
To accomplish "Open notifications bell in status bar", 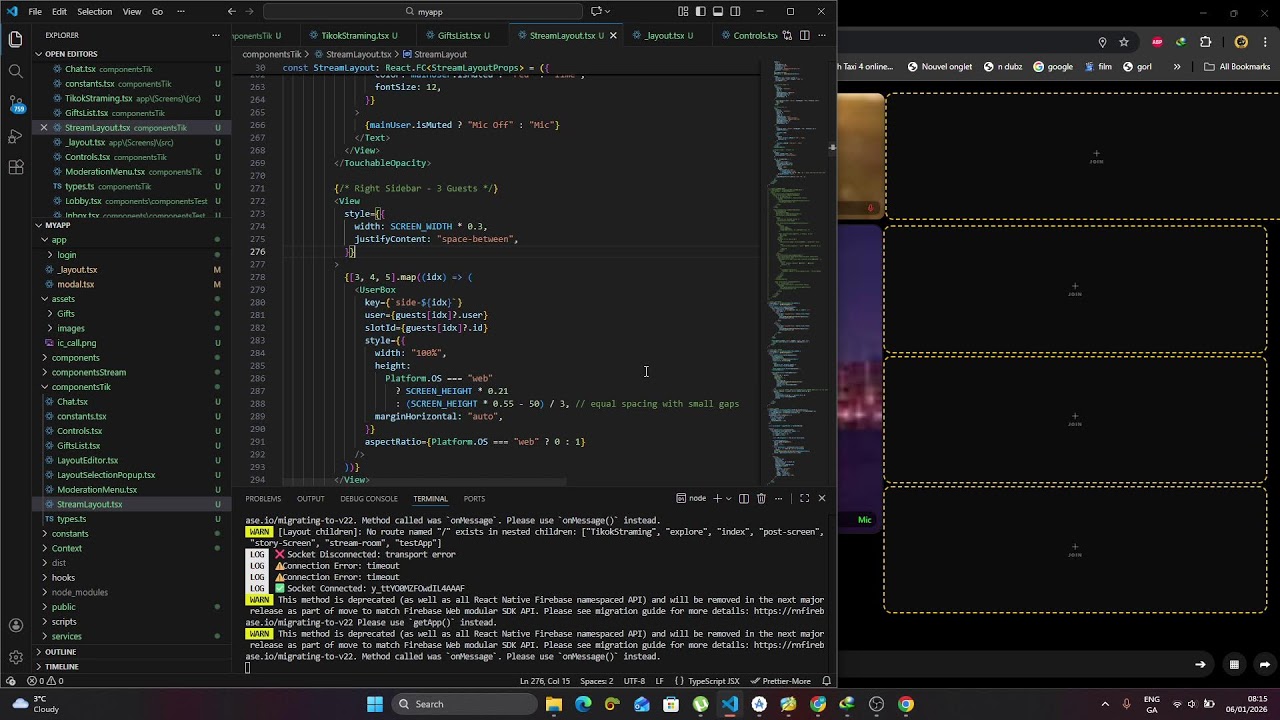I will point(825,681).
